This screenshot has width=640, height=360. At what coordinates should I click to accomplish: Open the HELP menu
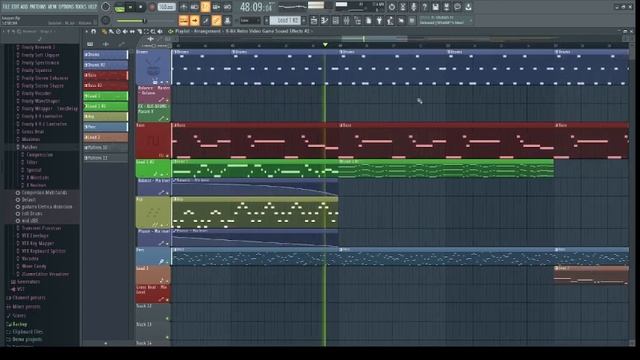pyautogui.click(x=92, y=7)
